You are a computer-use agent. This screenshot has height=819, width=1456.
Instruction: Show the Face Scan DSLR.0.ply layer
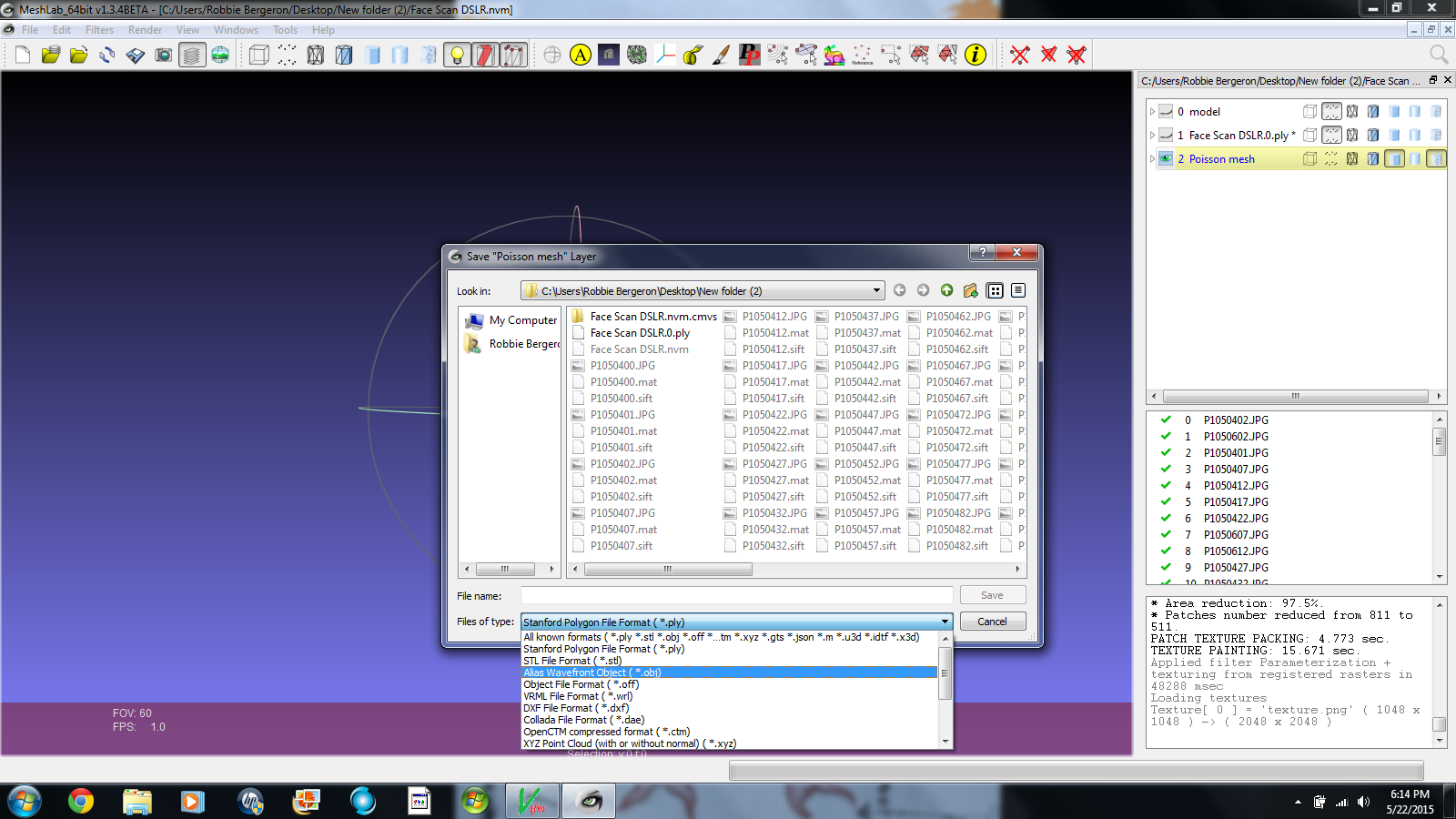point(1166,135)
